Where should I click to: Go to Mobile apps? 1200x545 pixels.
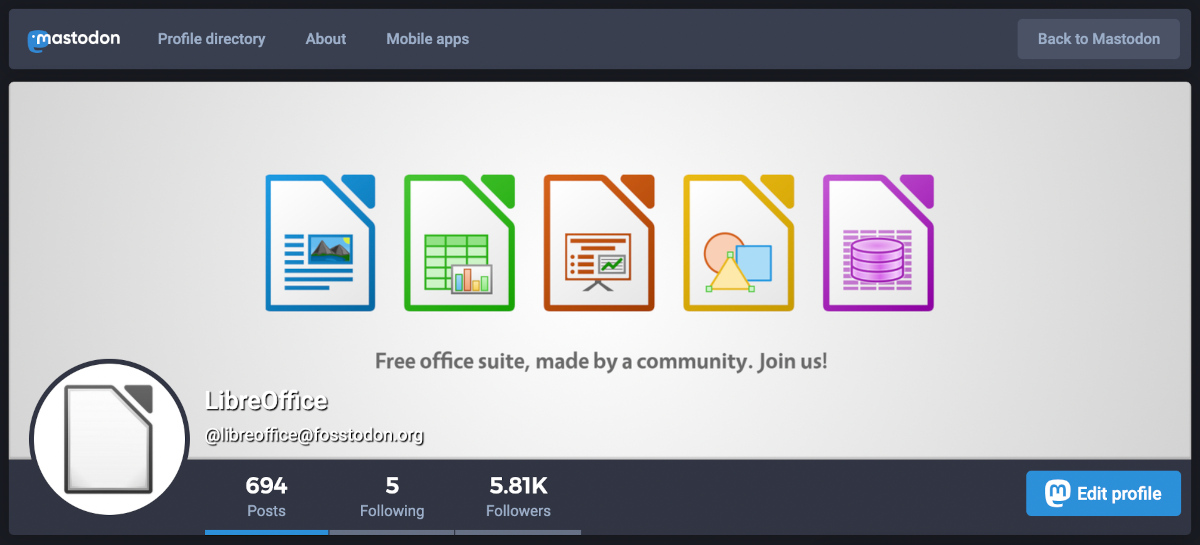428,39
